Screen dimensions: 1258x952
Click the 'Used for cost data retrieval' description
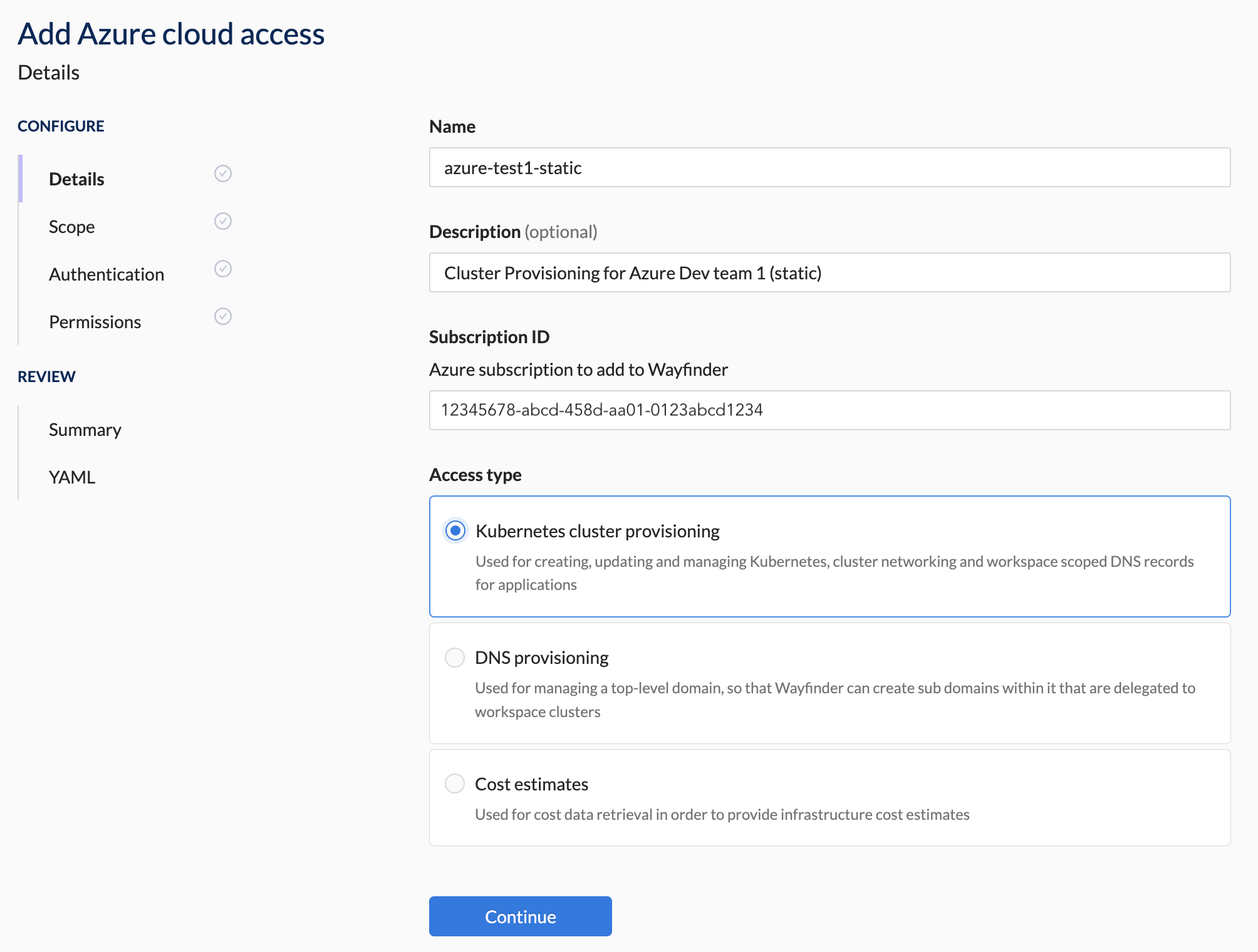point(722,814)
